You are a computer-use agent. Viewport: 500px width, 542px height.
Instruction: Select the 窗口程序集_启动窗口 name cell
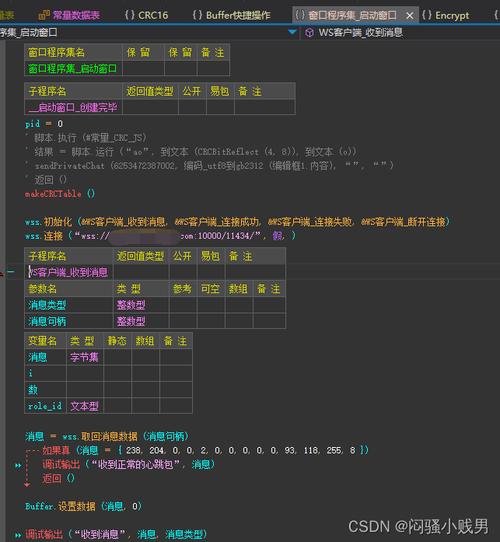[73, 68]
